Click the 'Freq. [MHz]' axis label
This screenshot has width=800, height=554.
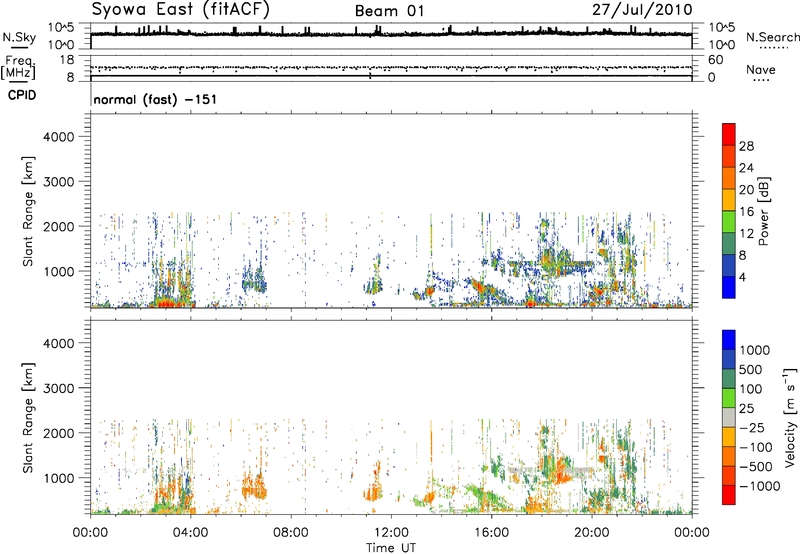tap(18, 67)
